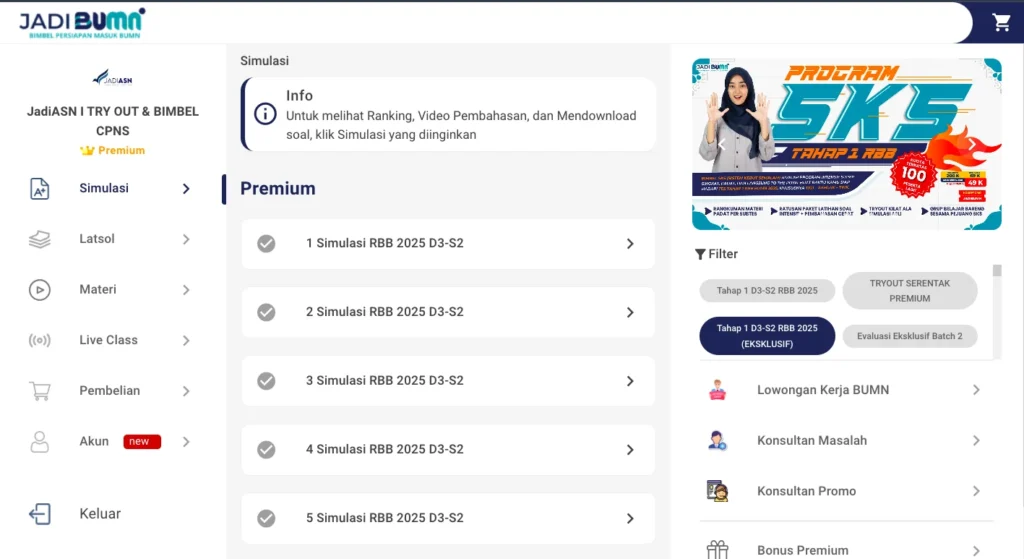Click the Konsultan Promo icon
Screen dimensions: 1024x559
click(717, 491)
